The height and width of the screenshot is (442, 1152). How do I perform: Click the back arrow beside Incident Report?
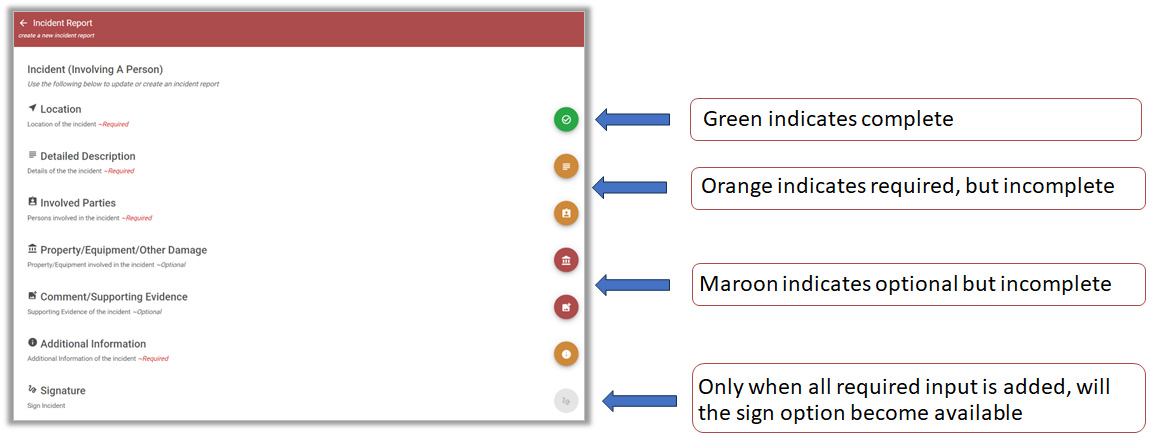(24, 23)
